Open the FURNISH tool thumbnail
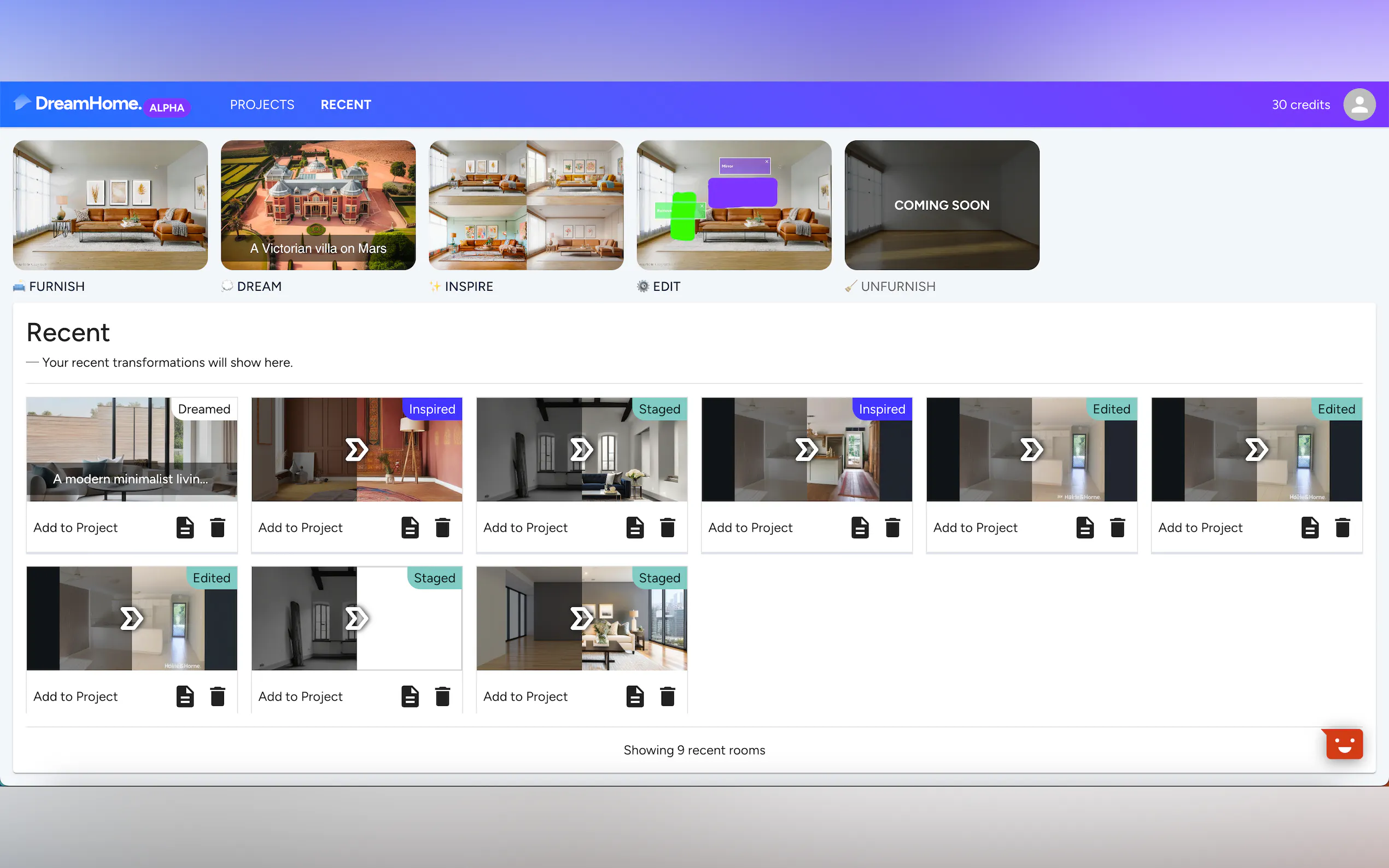This screenshot has height=868, width=1389. tap(110, 205)
